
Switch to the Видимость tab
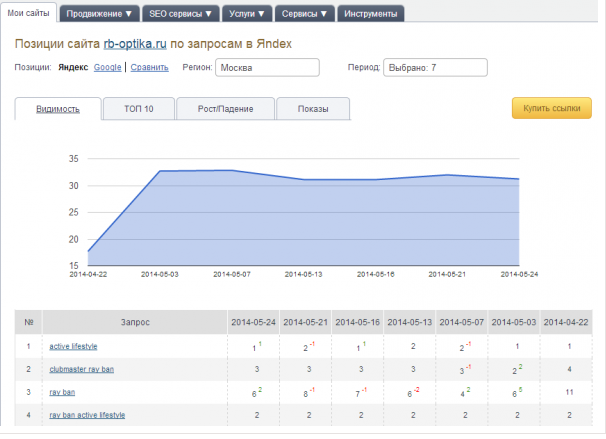tap(58, 109)
